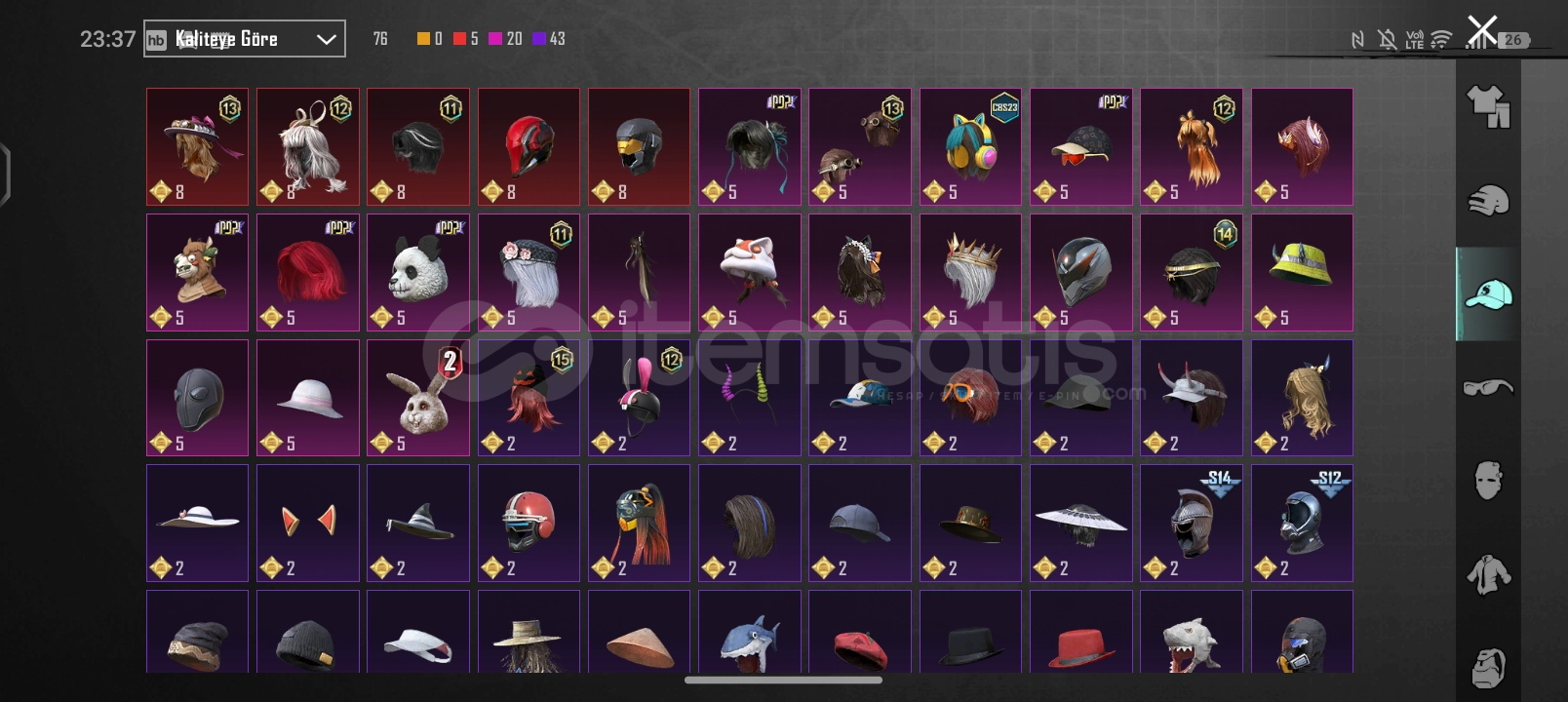Viewport: 1568px width, 702px height.
Task: Select the black witch hat item
Action: click(x=418, y=523)
